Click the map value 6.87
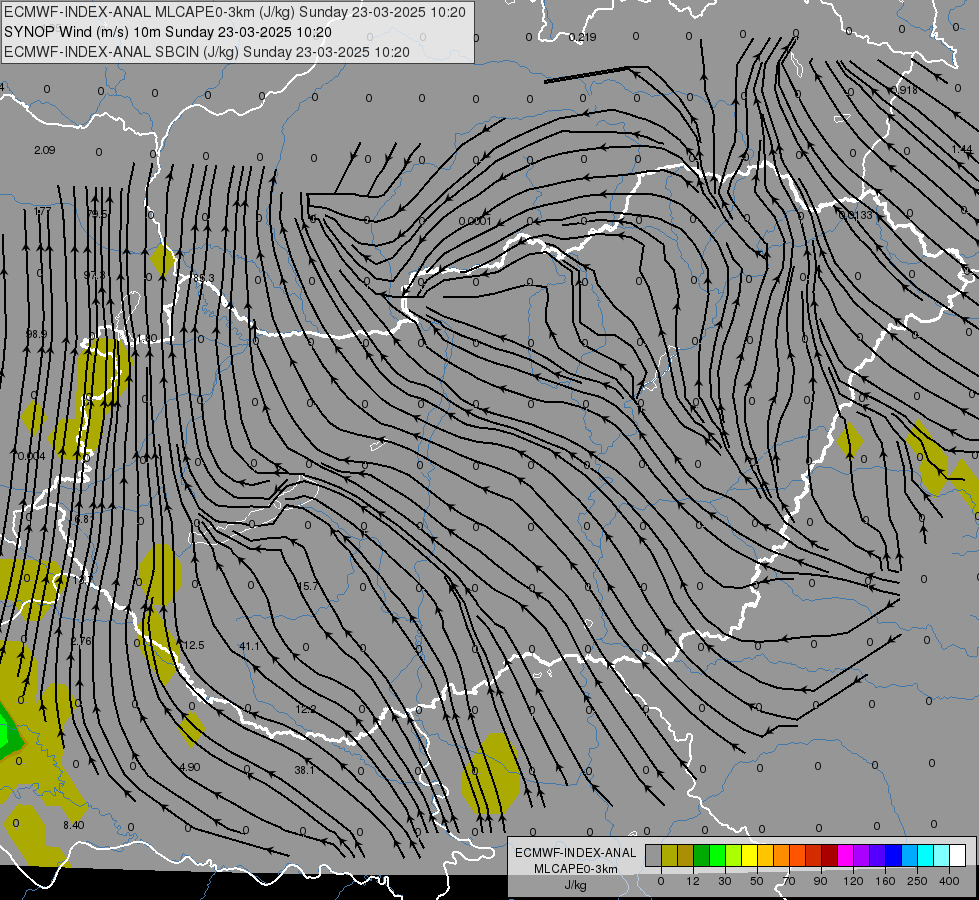 (x=84, y=520)
